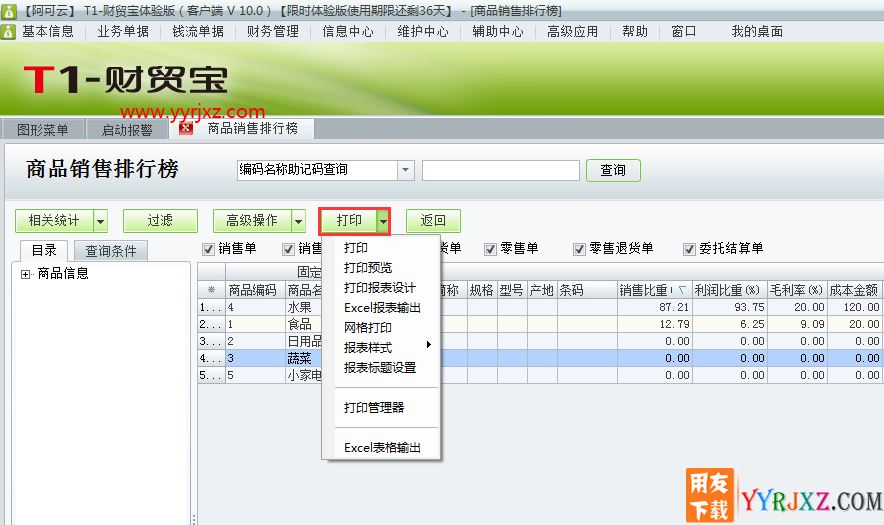Click the 成本金额 column header
The width and height of the screenshot is (884, 525).
click(854, 290)
